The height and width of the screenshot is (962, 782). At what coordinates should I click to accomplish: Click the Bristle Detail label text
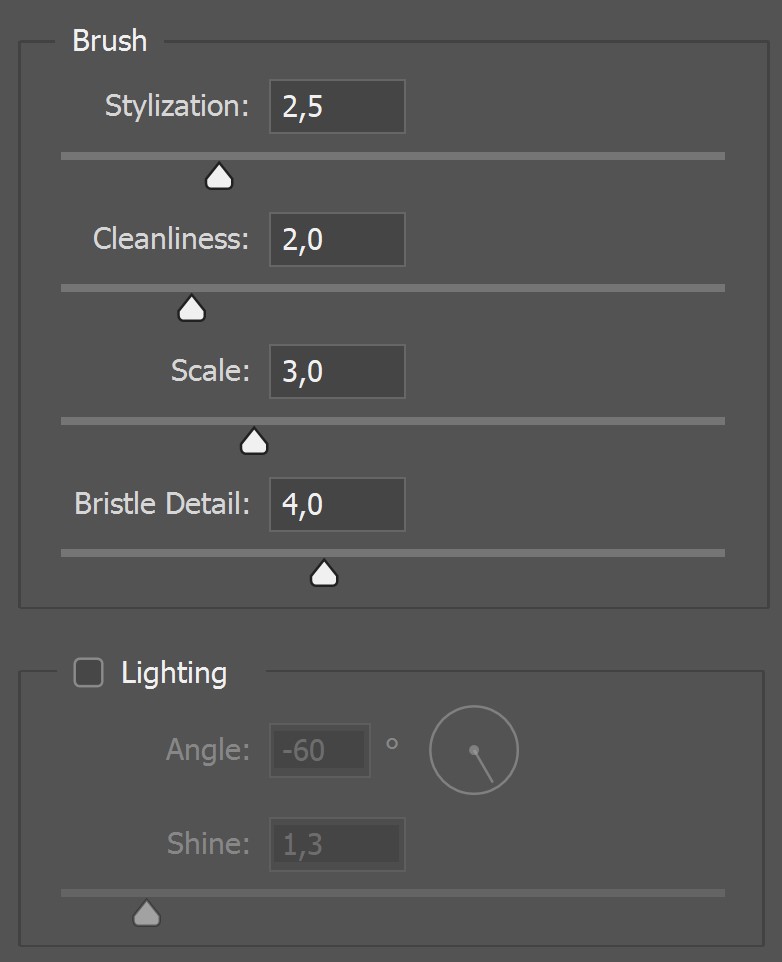162,503
